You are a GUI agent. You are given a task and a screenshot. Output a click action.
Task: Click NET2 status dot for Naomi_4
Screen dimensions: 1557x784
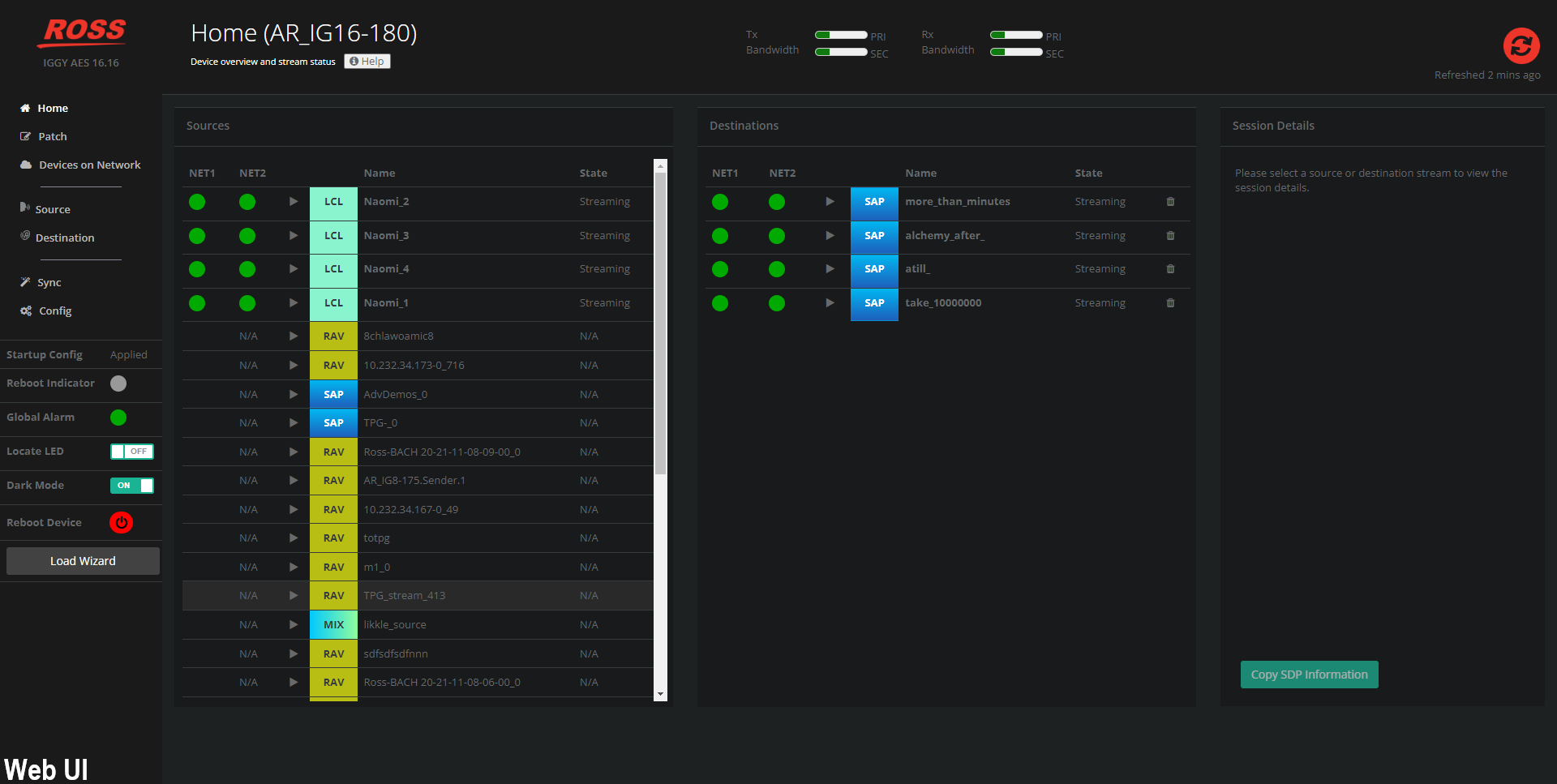[247, 269]
